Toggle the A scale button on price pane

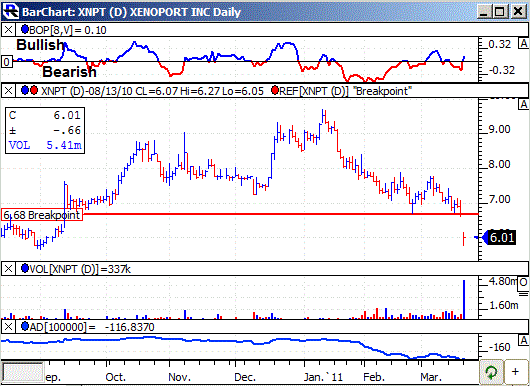coord(524,104)
